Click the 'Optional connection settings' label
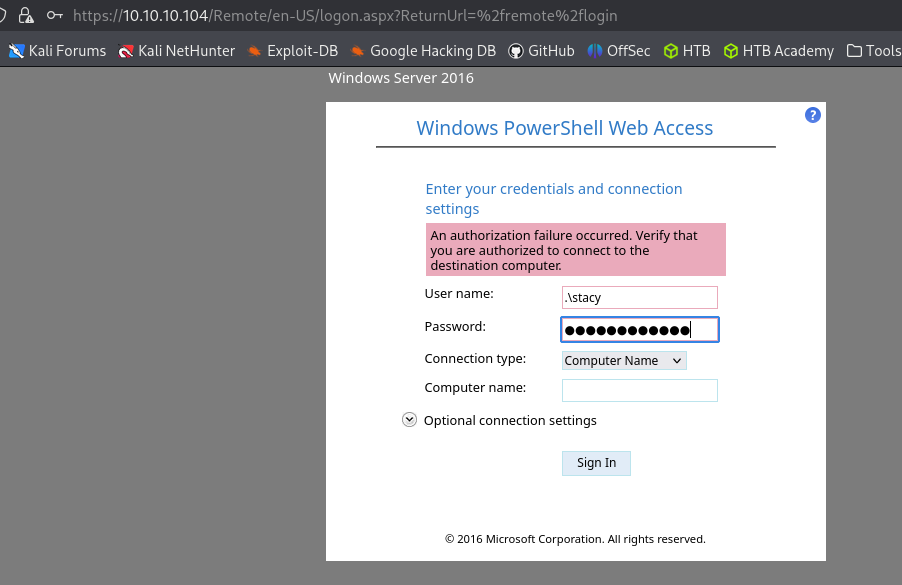 [x=510, y=420]
